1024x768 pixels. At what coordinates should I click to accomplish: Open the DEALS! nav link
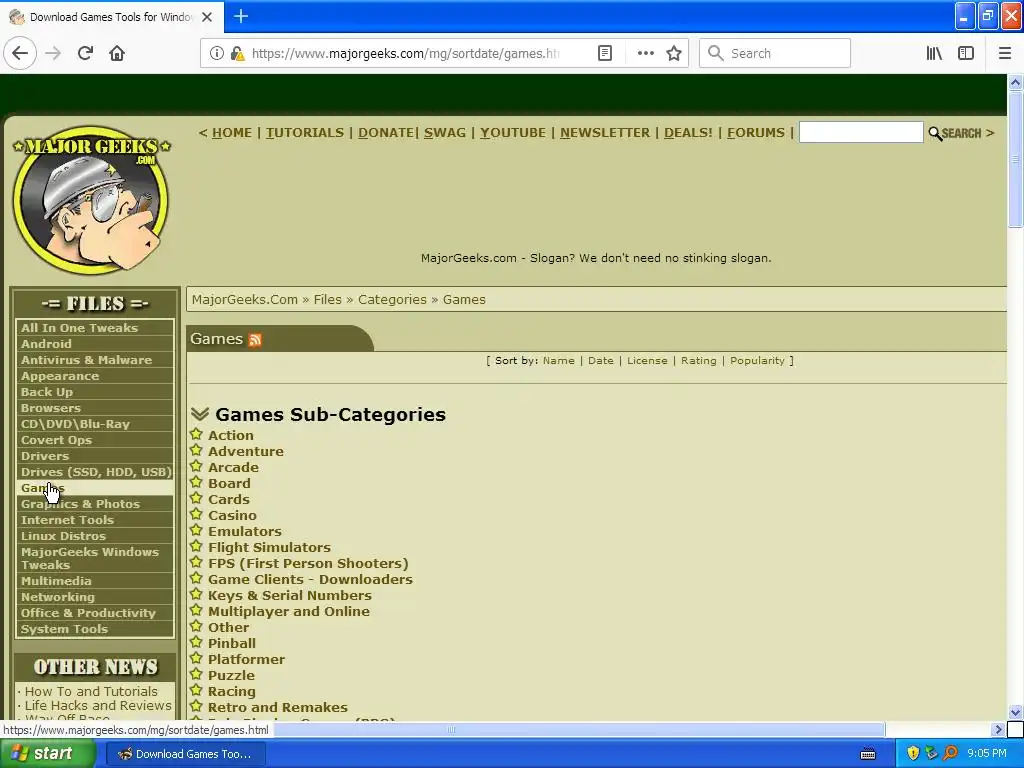688,133
